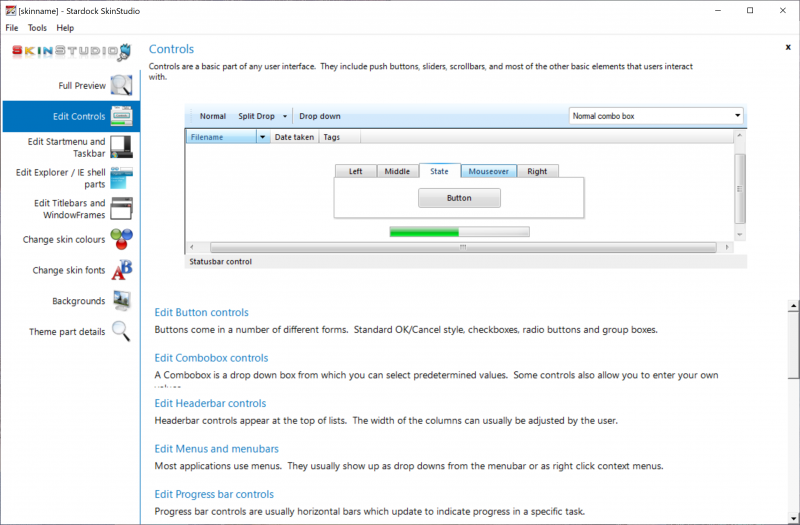Click the Date taken column header

pos(294,137)
